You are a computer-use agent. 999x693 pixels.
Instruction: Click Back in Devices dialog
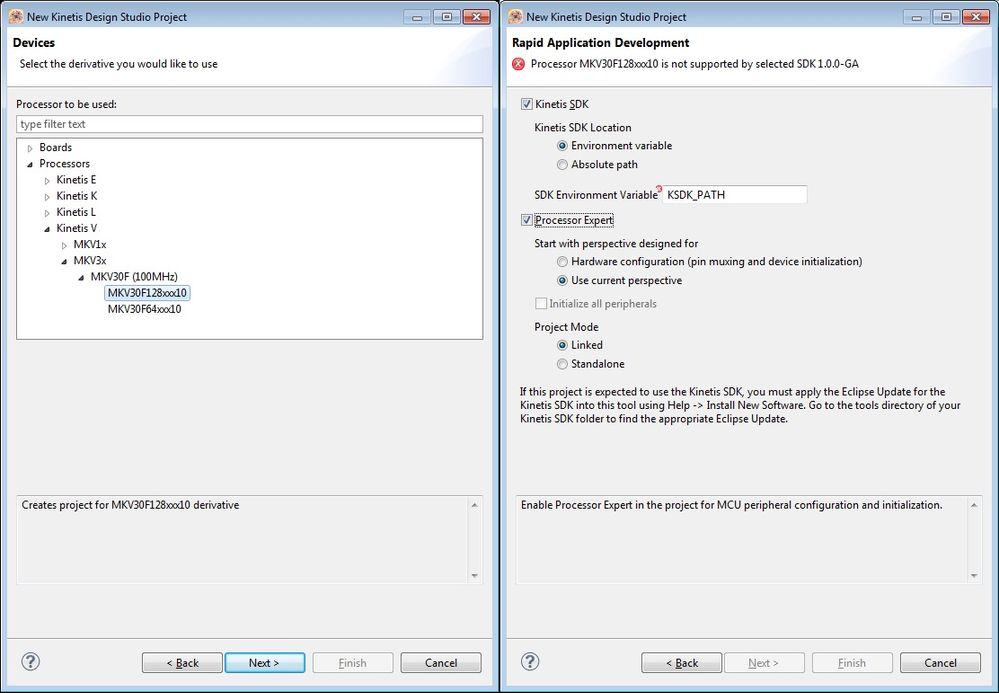coord(182,662)
